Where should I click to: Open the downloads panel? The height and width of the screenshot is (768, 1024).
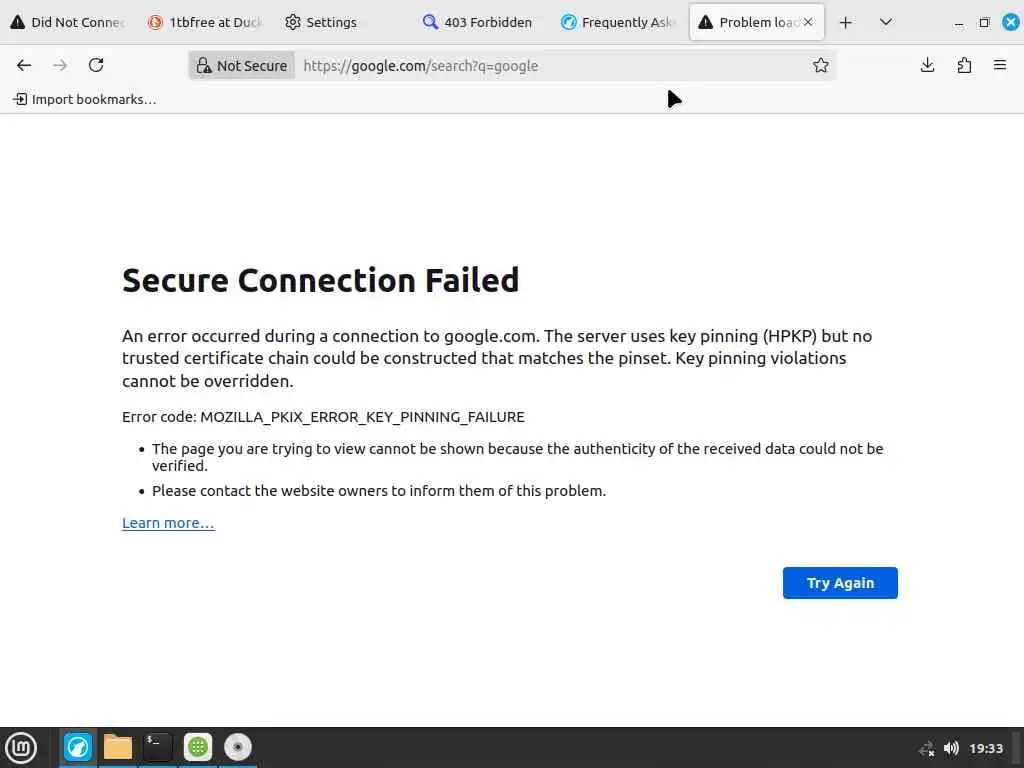click(927, 65)
